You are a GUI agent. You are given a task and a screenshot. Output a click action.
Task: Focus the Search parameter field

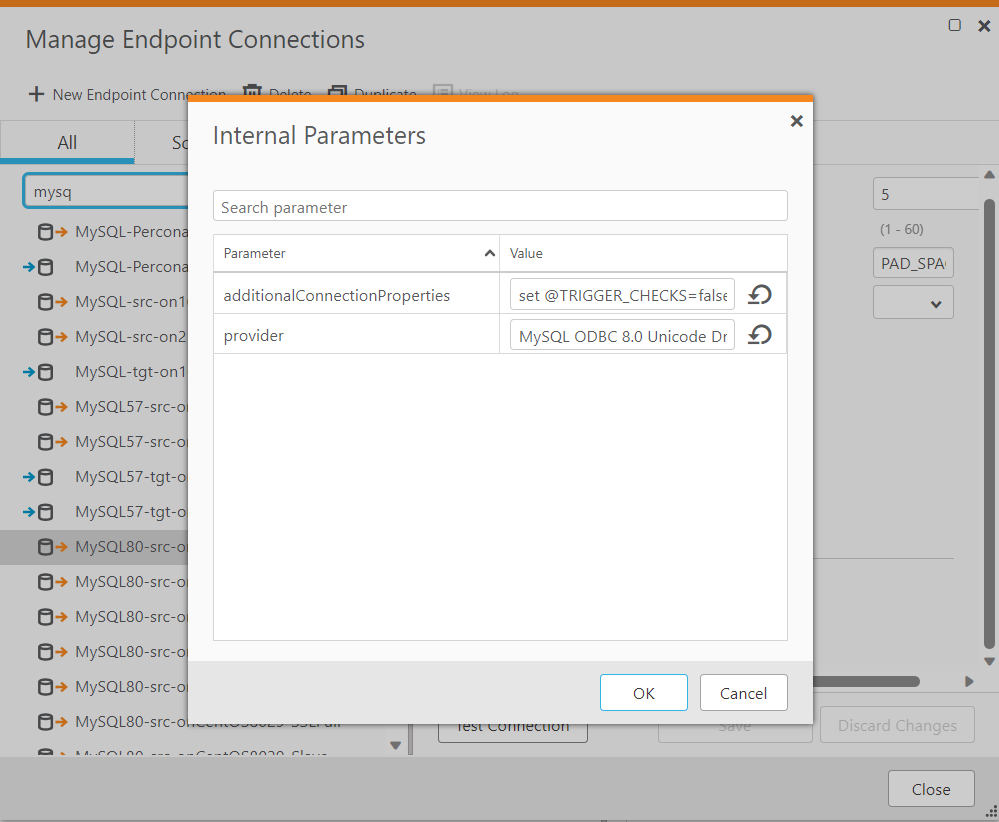[x=500, y=207]
